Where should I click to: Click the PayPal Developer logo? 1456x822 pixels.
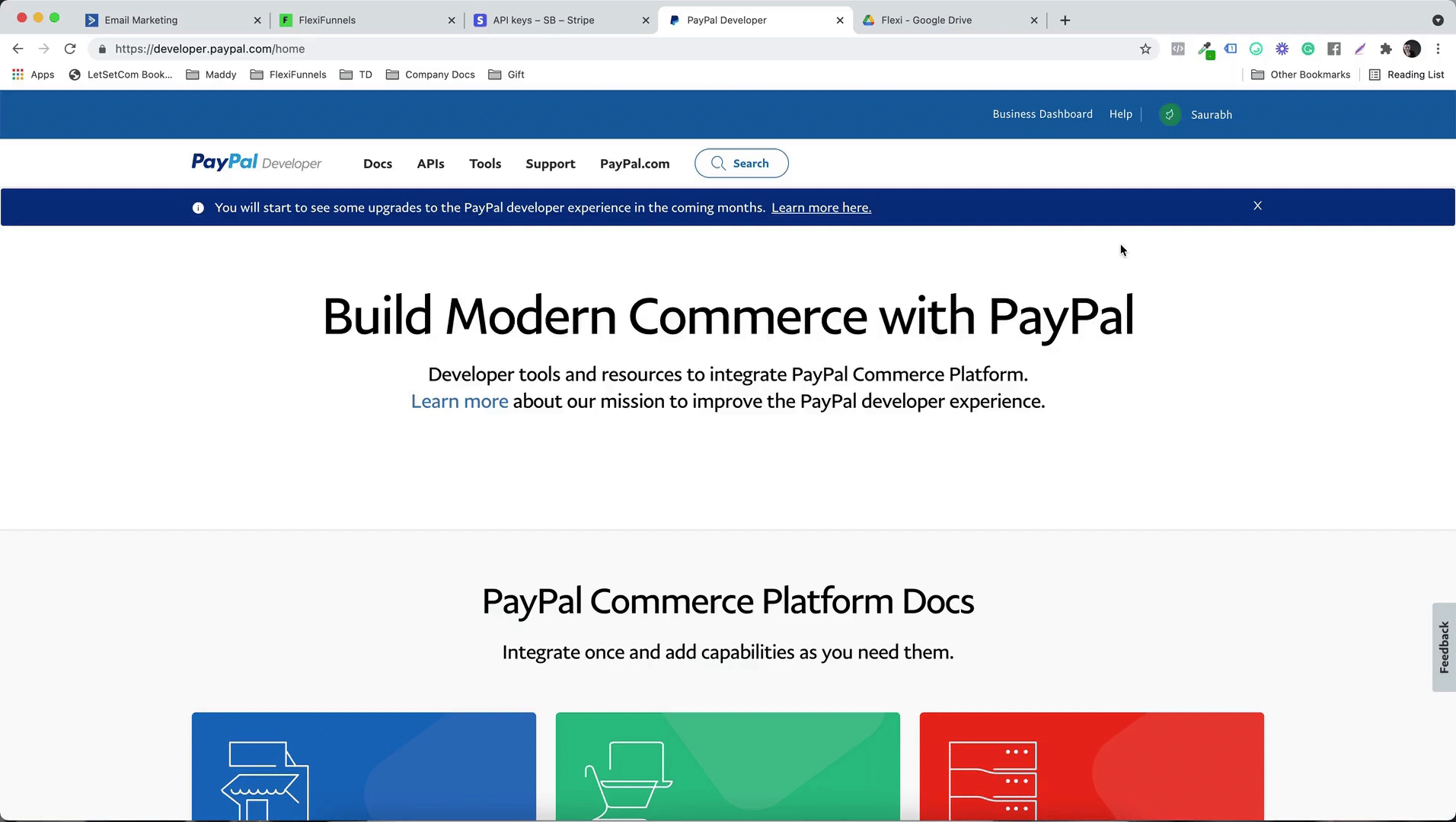[256, 163]
